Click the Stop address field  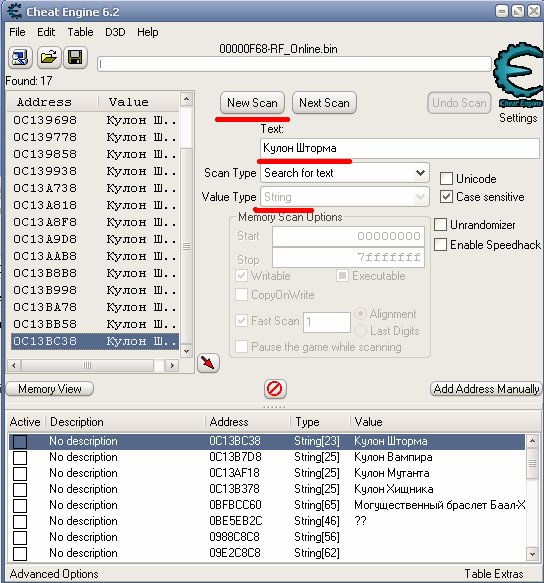348,257
